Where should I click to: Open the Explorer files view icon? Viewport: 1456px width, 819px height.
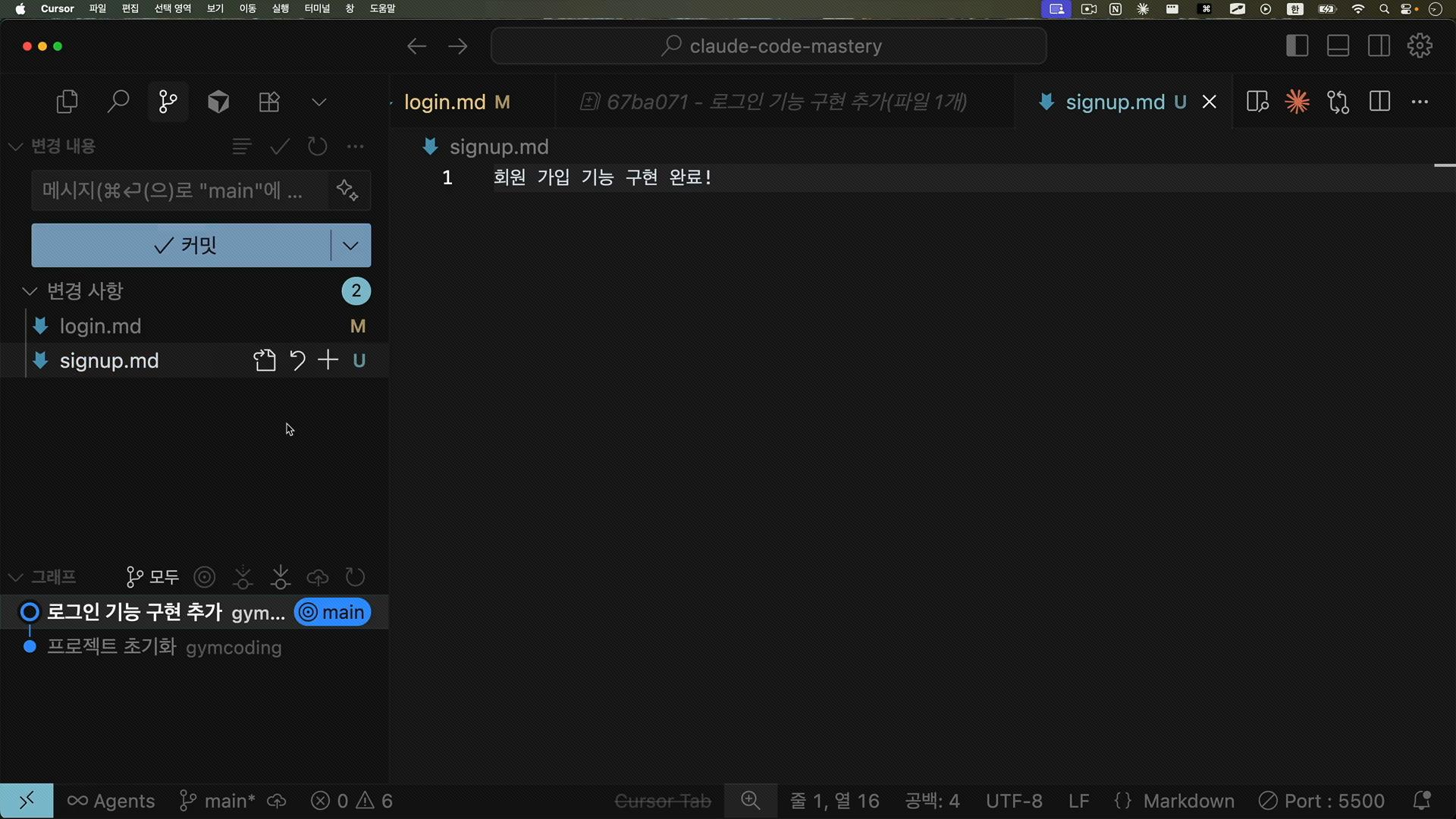pos(67,102)
